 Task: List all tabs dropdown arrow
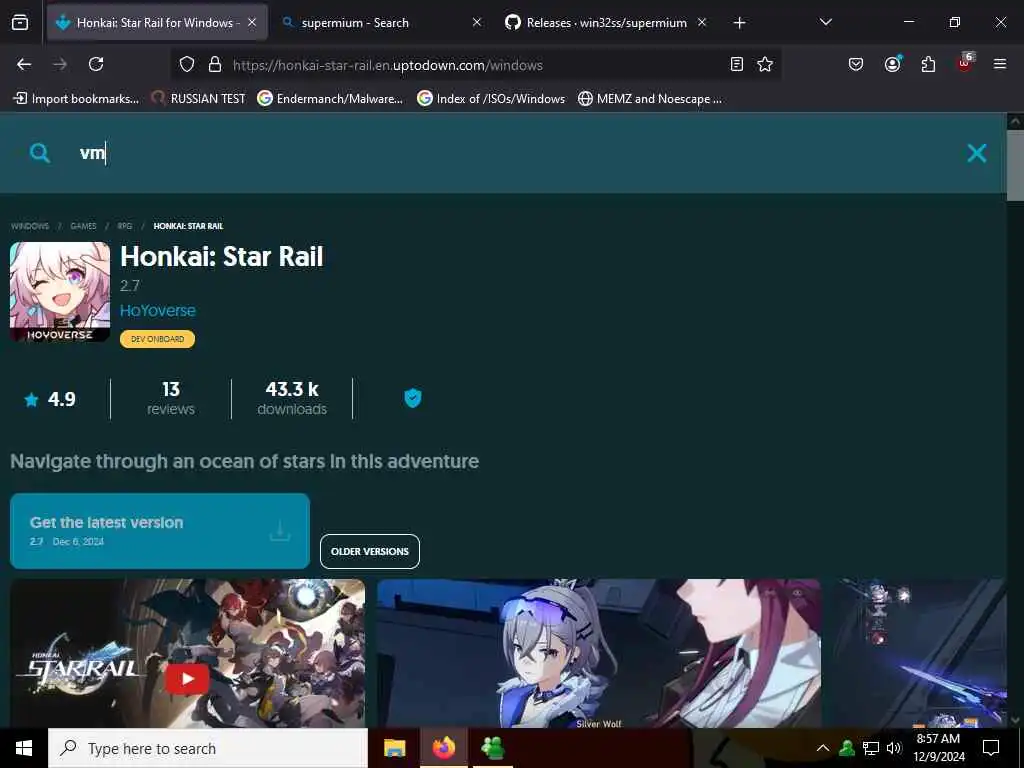(x=825, y=22)
